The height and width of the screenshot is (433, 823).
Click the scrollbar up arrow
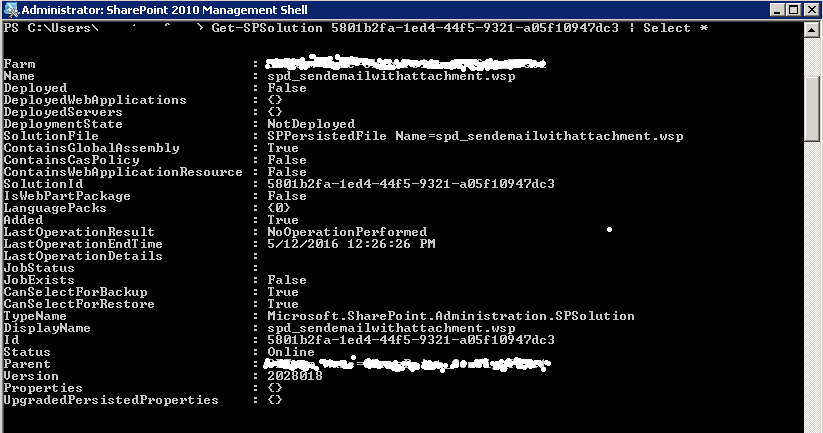pos(814,29)
